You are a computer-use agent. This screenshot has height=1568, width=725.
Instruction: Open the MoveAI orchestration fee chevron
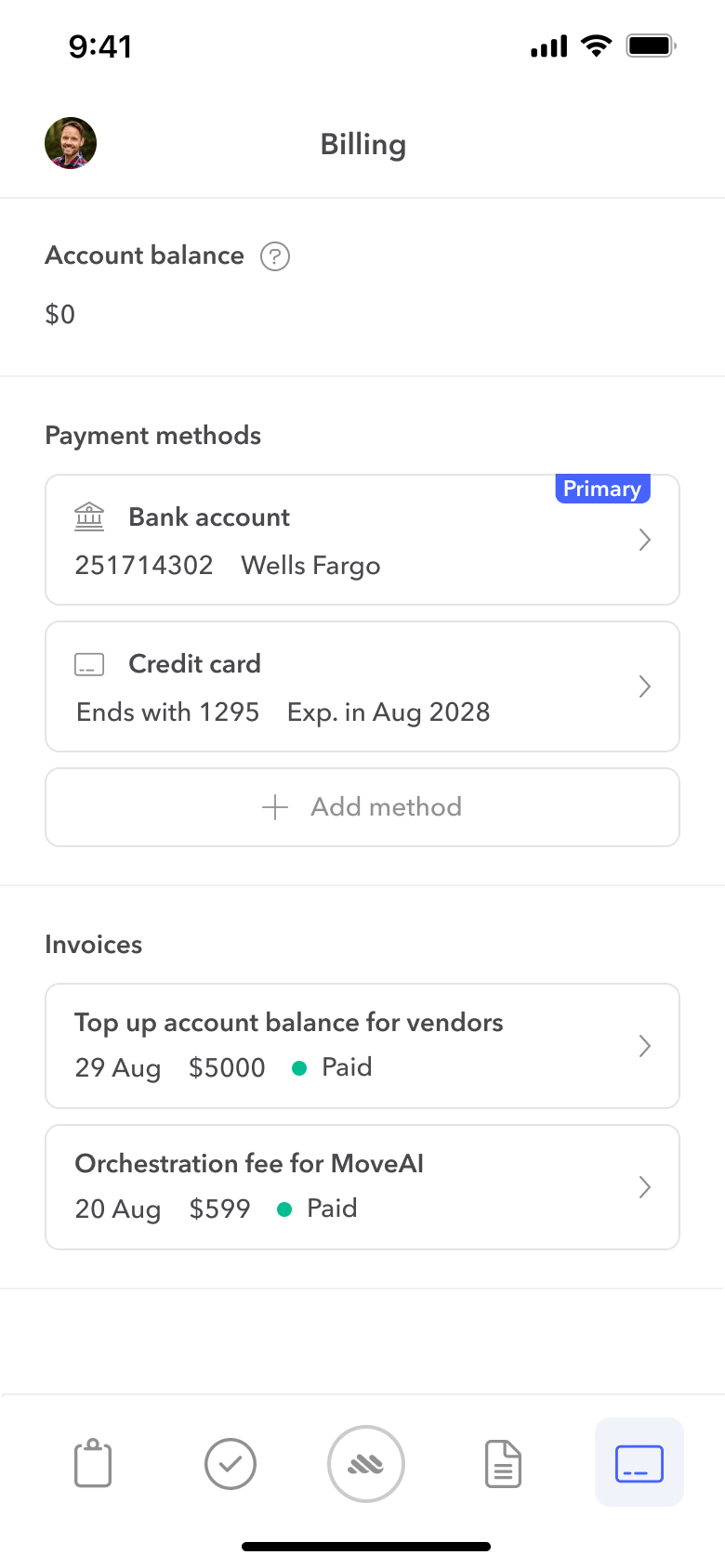click(x=645, y=1187)
